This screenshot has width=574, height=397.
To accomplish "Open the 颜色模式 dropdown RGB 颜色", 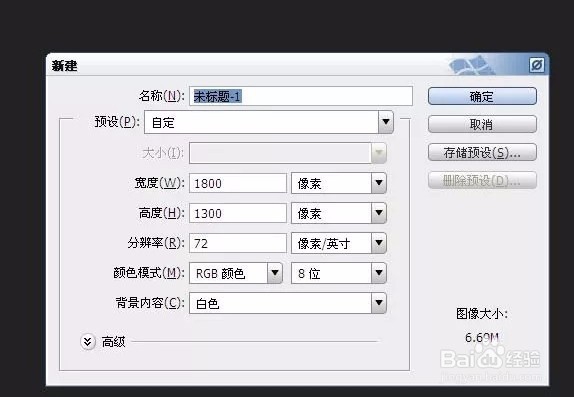I will [x=236, y=273].
